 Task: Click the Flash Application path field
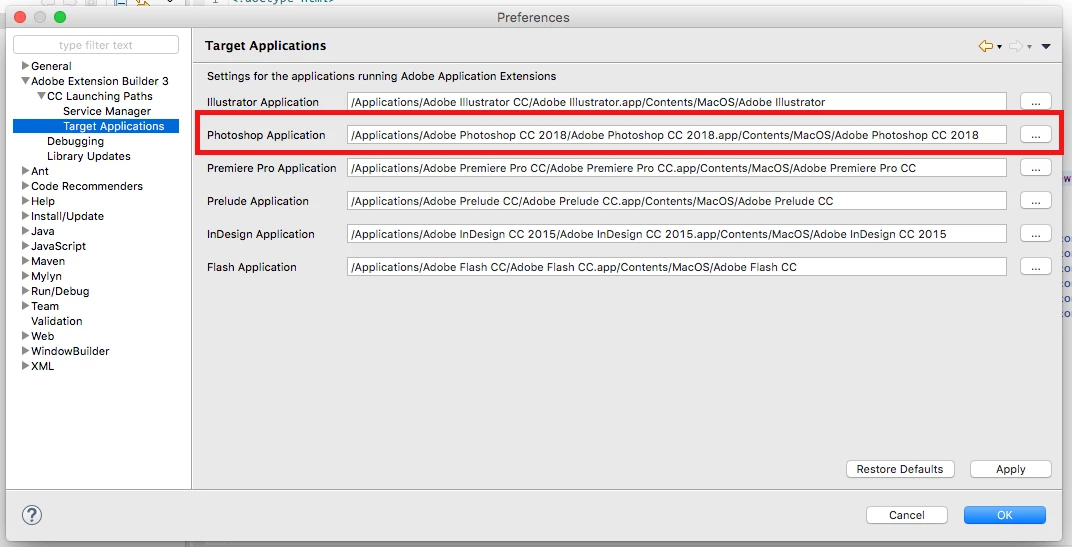[677, 267]
